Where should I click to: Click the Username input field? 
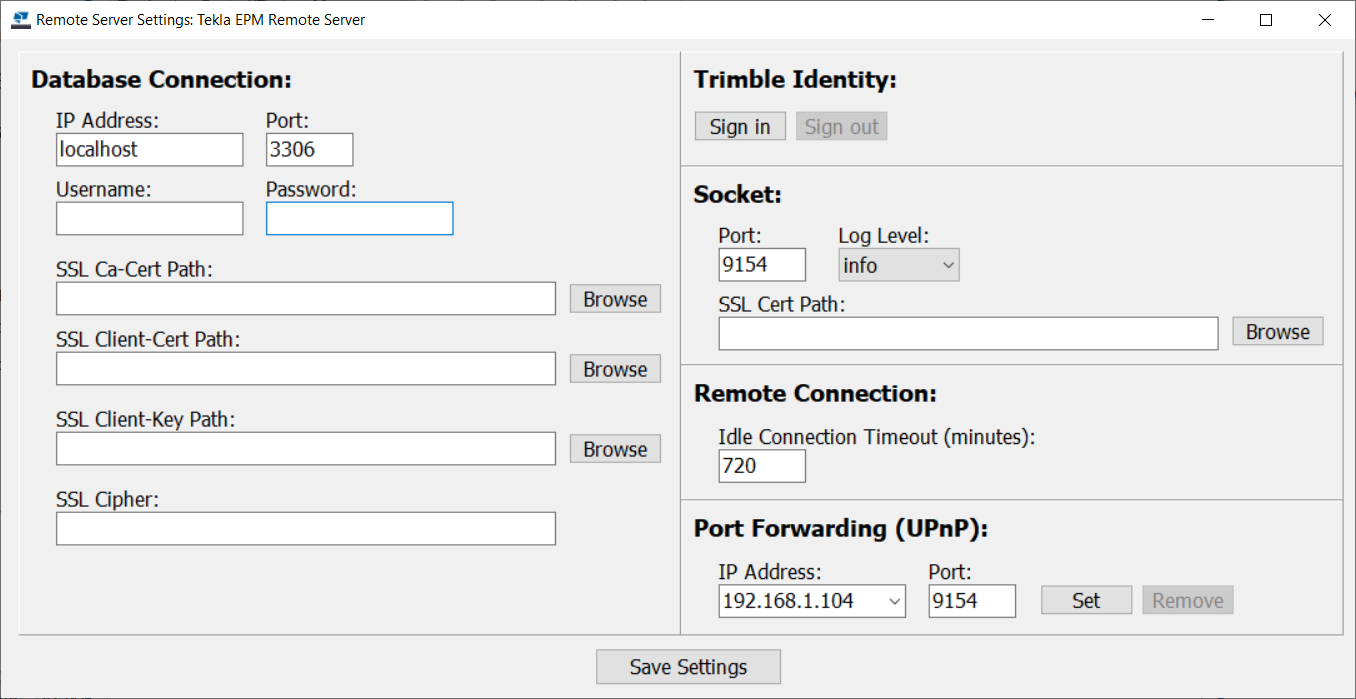(x=149, y=218)
